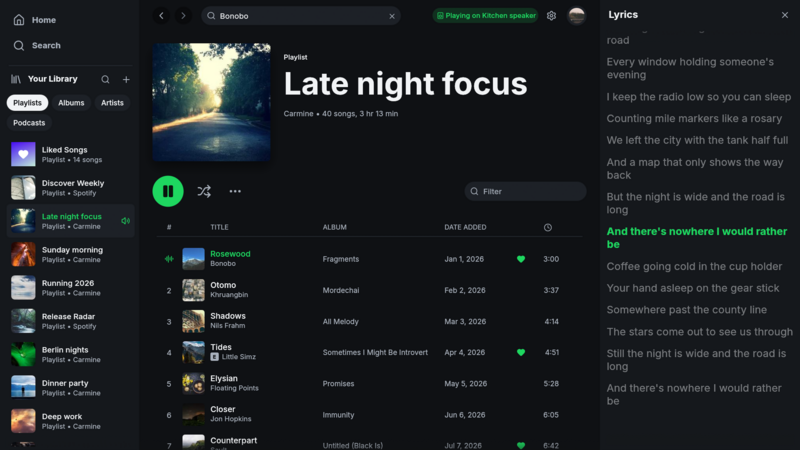Open the Release Radar playlist
This screenshot has height=450, width=800.
coord(70,321)
